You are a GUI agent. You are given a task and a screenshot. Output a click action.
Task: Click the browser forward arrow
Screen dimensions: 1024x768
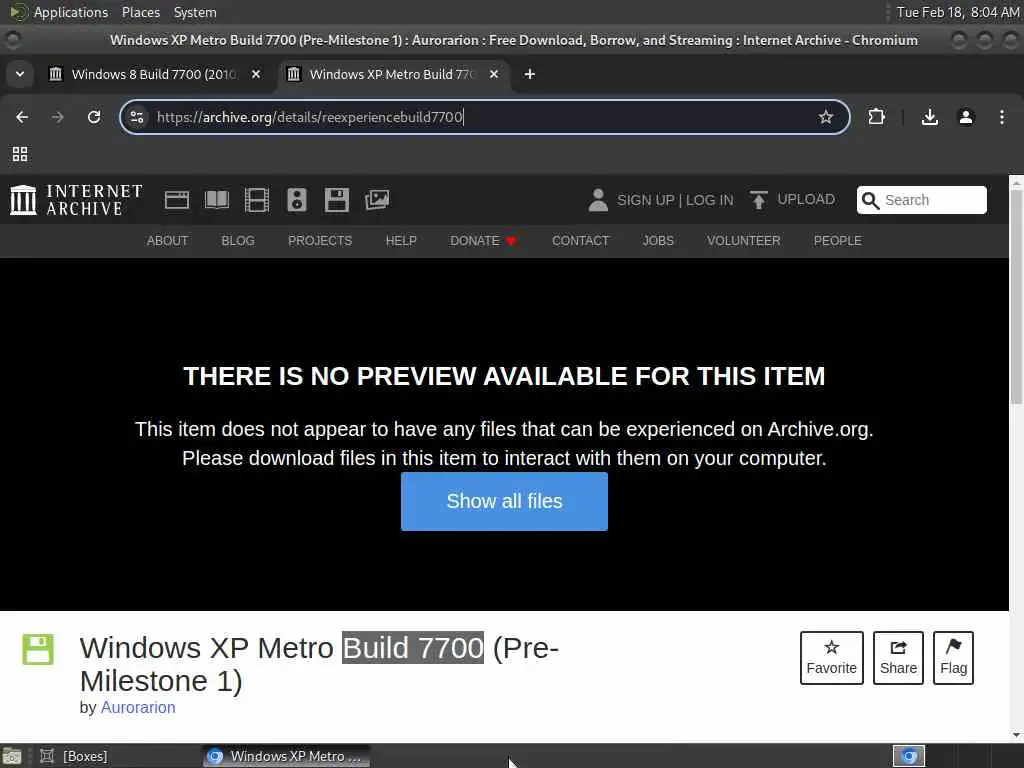tap(58, 117)
